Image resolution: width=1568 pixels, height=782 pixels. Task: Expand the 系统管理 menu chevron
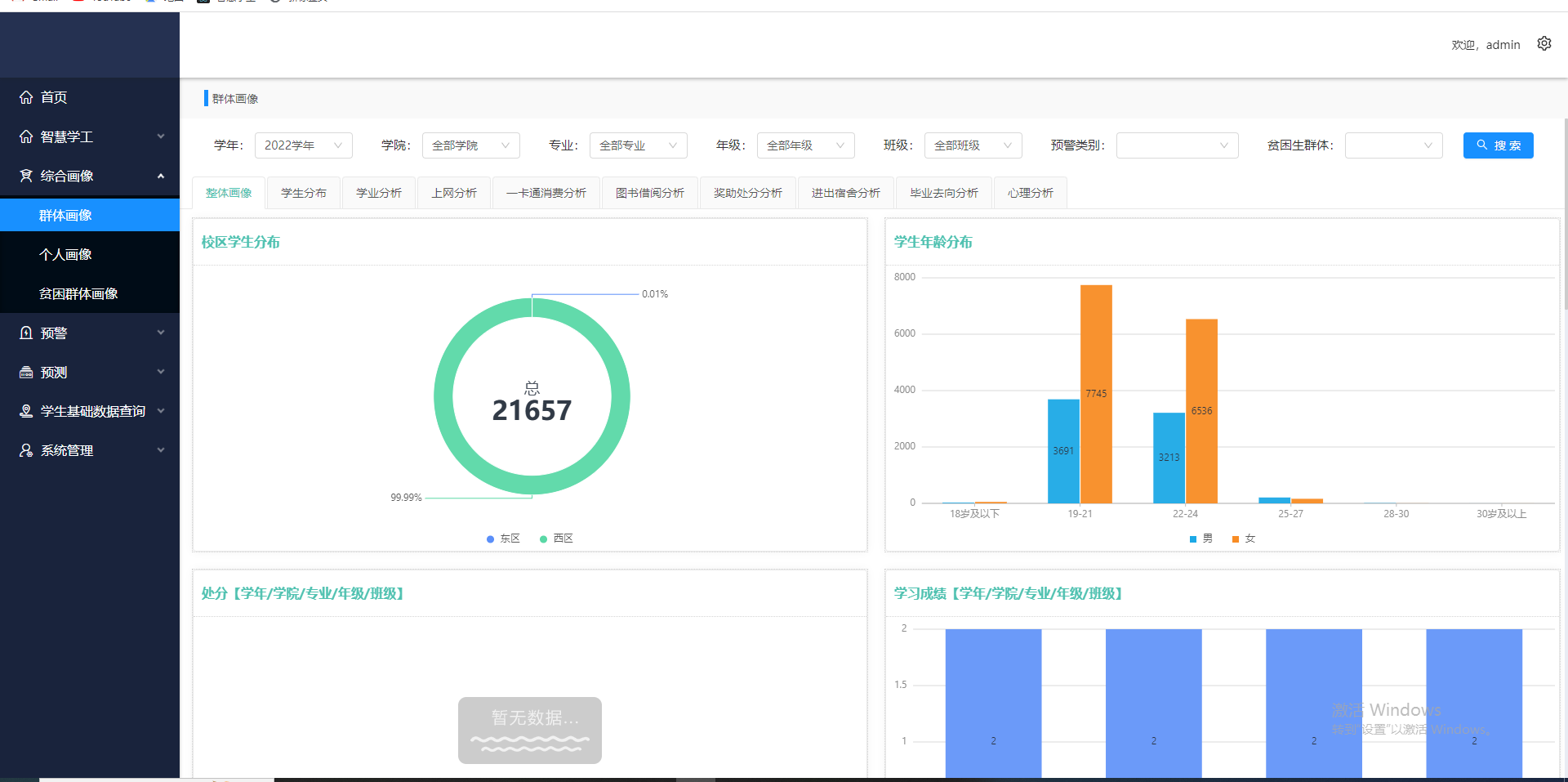161,450
